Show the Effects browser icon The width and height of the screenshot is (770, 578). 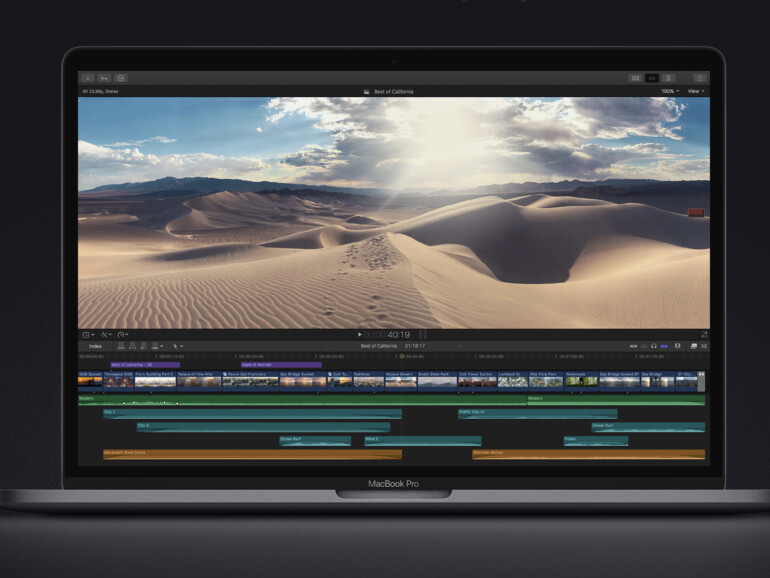tap(693, 346)
